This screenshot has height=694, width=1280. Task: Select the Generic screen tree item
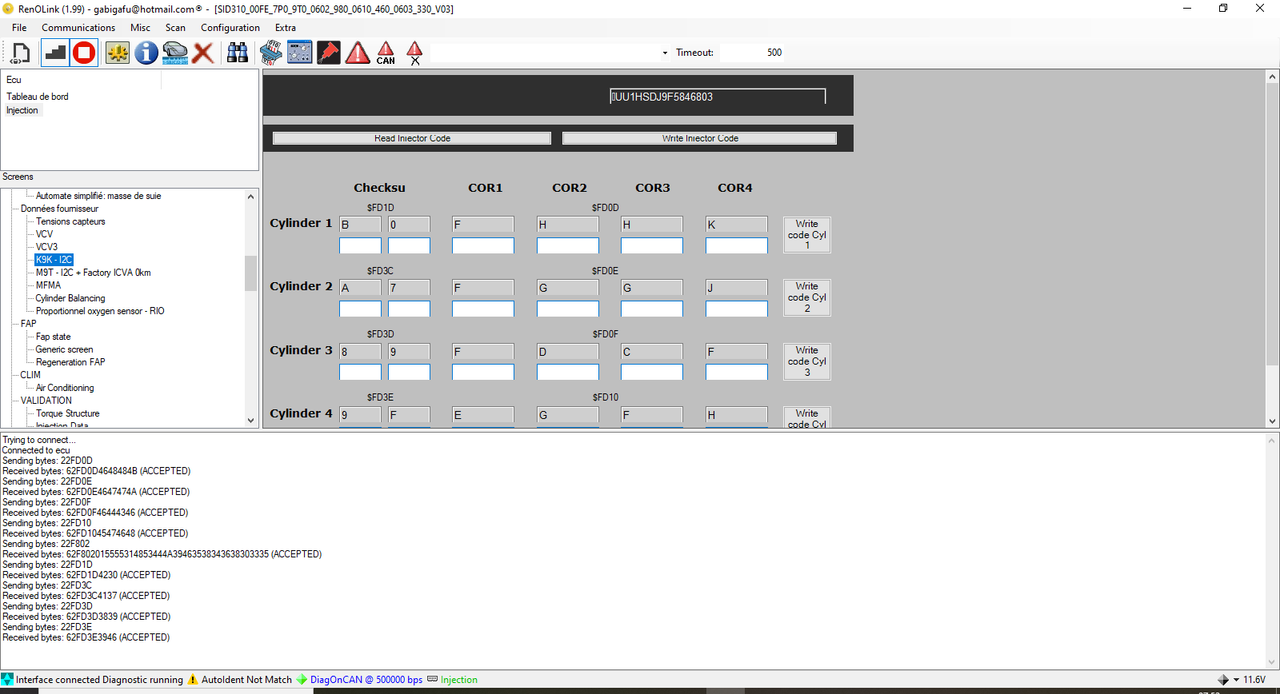point(64,350)
